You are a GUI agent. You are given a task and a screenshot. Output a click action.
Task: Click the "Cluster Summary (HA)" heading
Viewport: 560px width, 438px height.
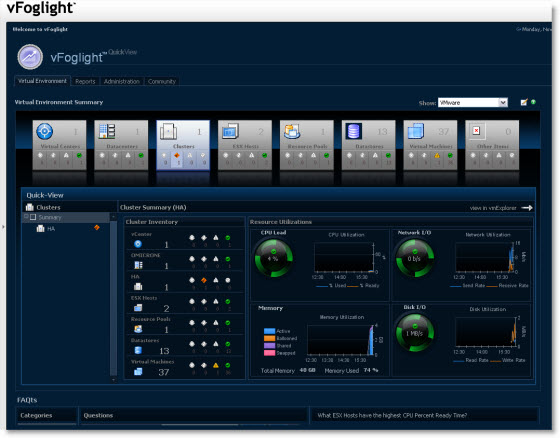153,208
